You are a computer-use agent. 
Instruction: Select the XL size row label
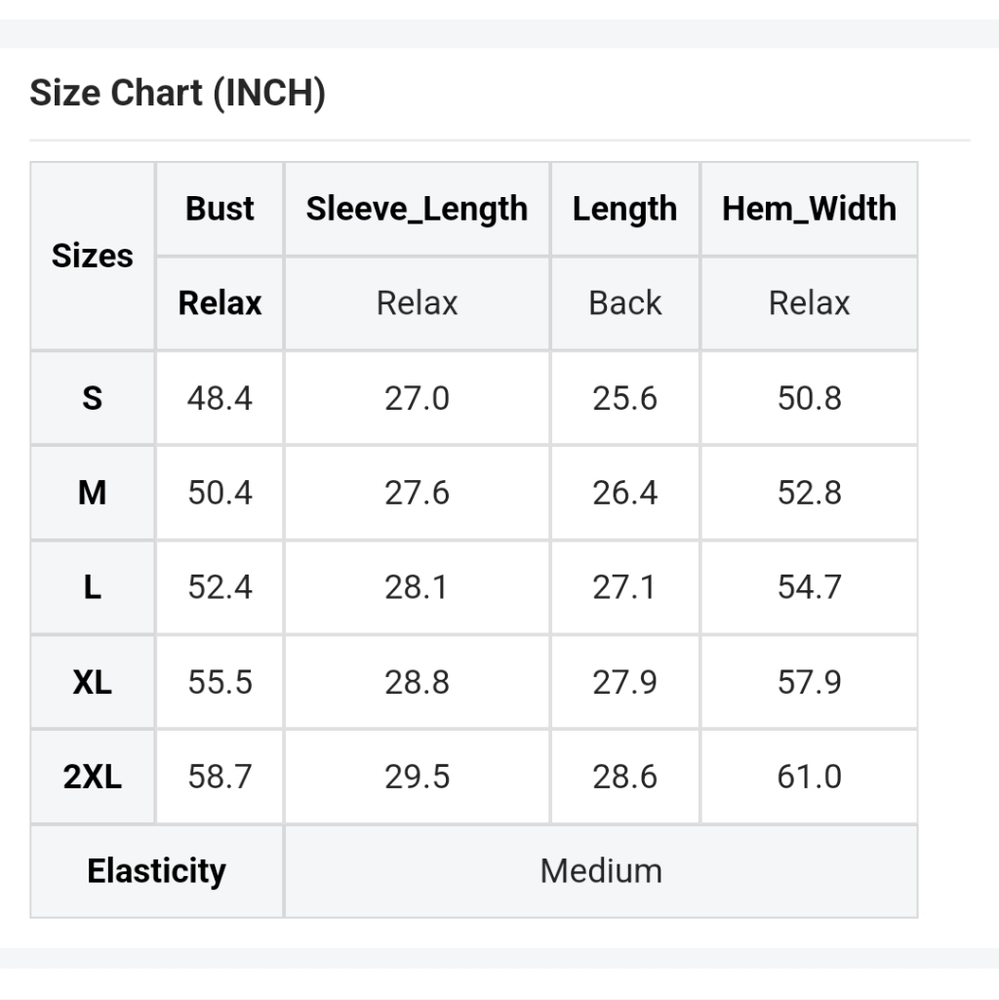click(92, 682)
